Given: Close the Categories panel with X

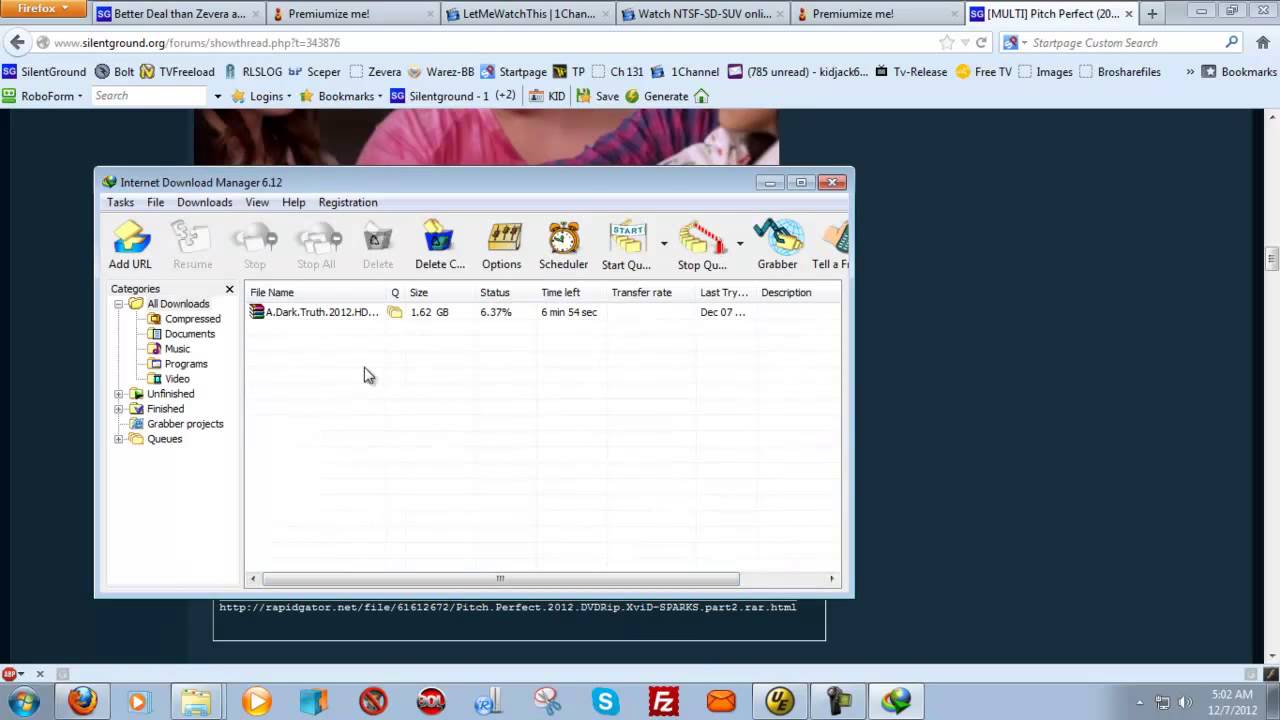Looking at the screenshot, I should pyautogui.click(x=229, y=289).
